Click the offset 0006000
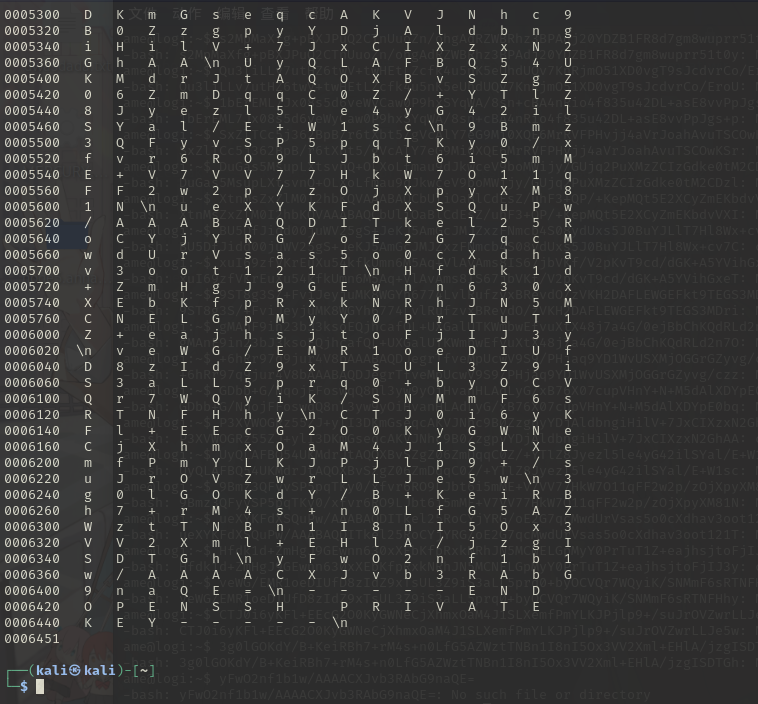 click(32, 335)
